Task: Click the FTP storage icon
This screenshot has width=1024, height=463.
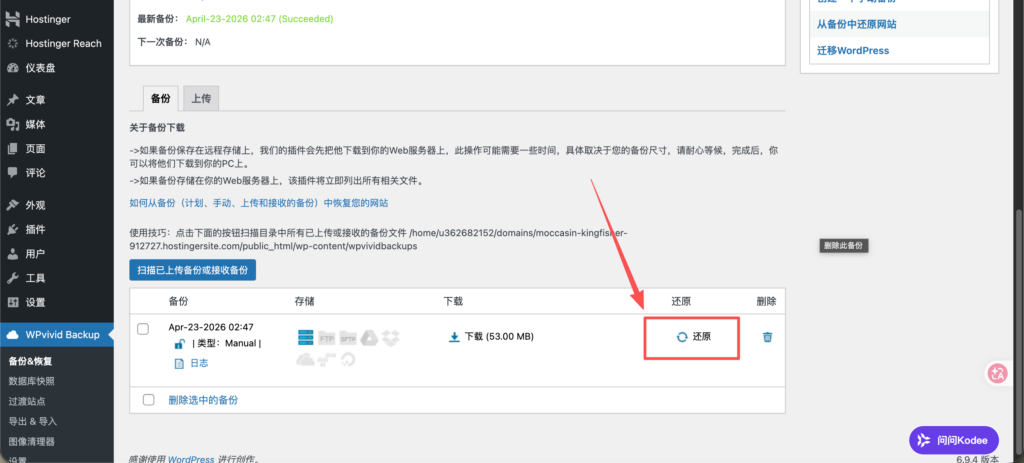Action: tap(327, 338)
